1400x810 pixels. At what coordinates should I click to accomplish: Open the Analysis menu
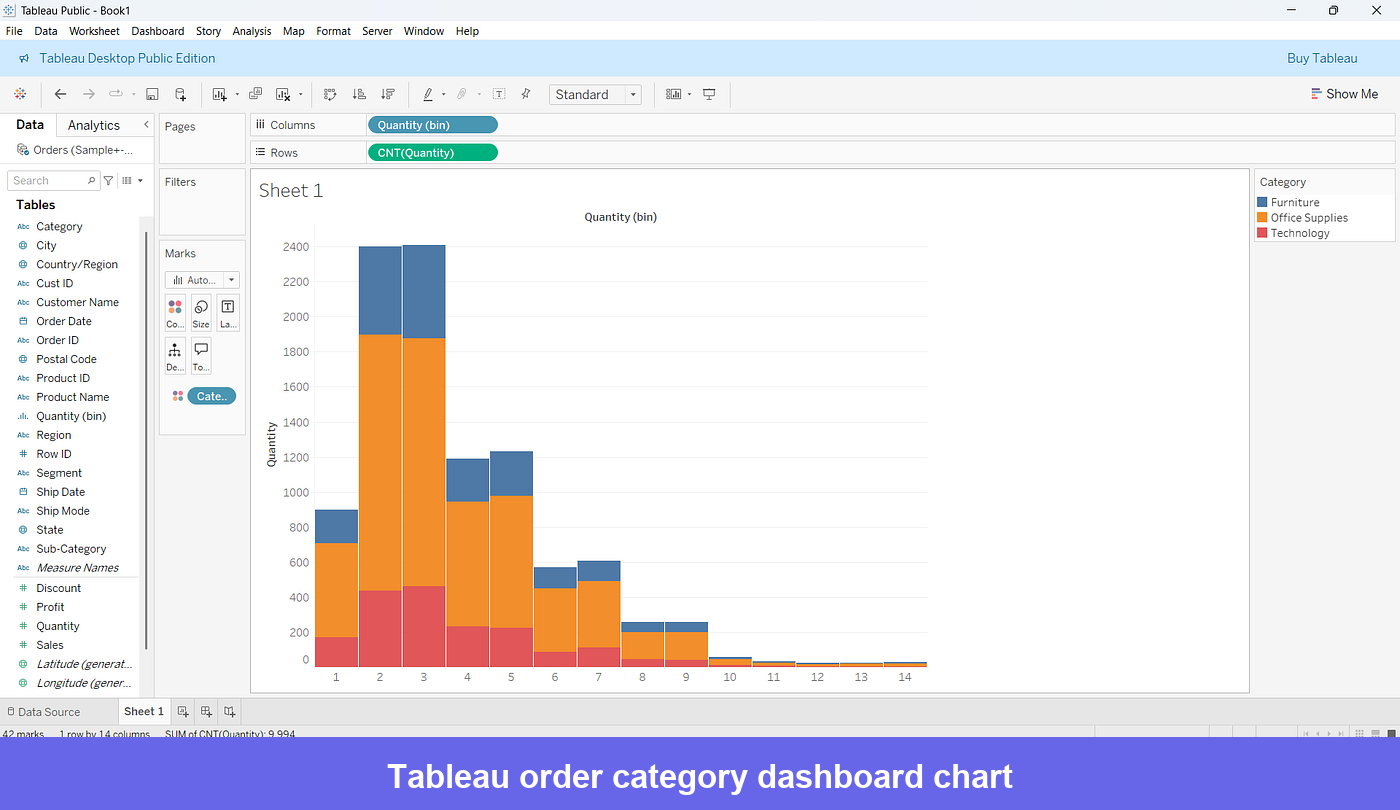pyautogui.click(x=251, y=31)
